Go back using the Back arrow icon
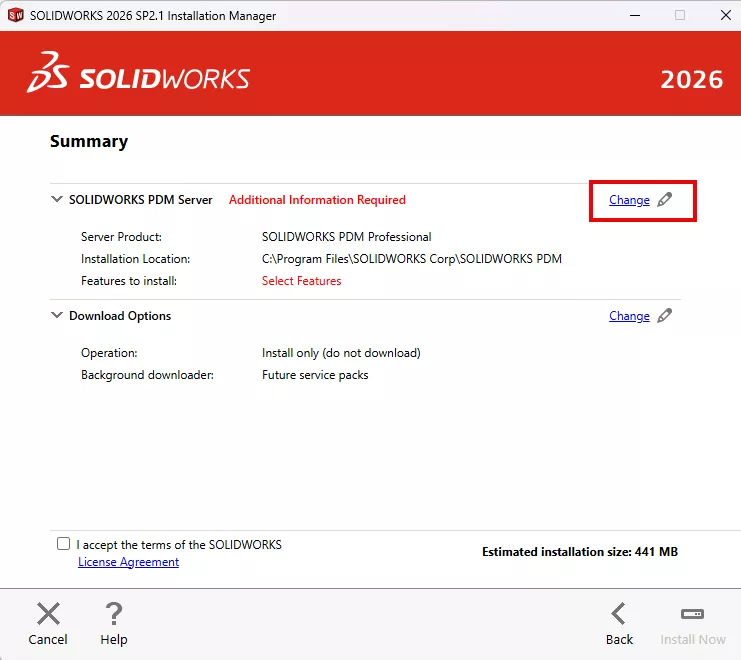Image resolution: width=741 pixels, height=660 pixels. (x=619, y=614)
